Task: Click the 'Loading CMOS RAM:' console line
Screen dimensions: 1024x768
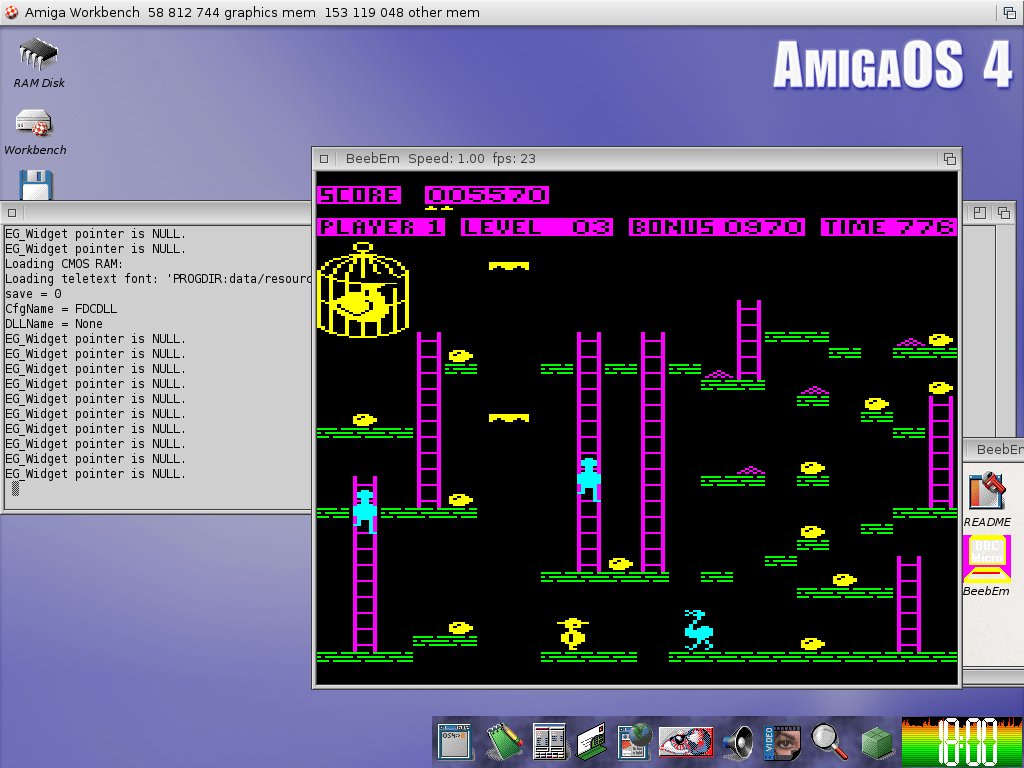Action: tap(64, 264)
